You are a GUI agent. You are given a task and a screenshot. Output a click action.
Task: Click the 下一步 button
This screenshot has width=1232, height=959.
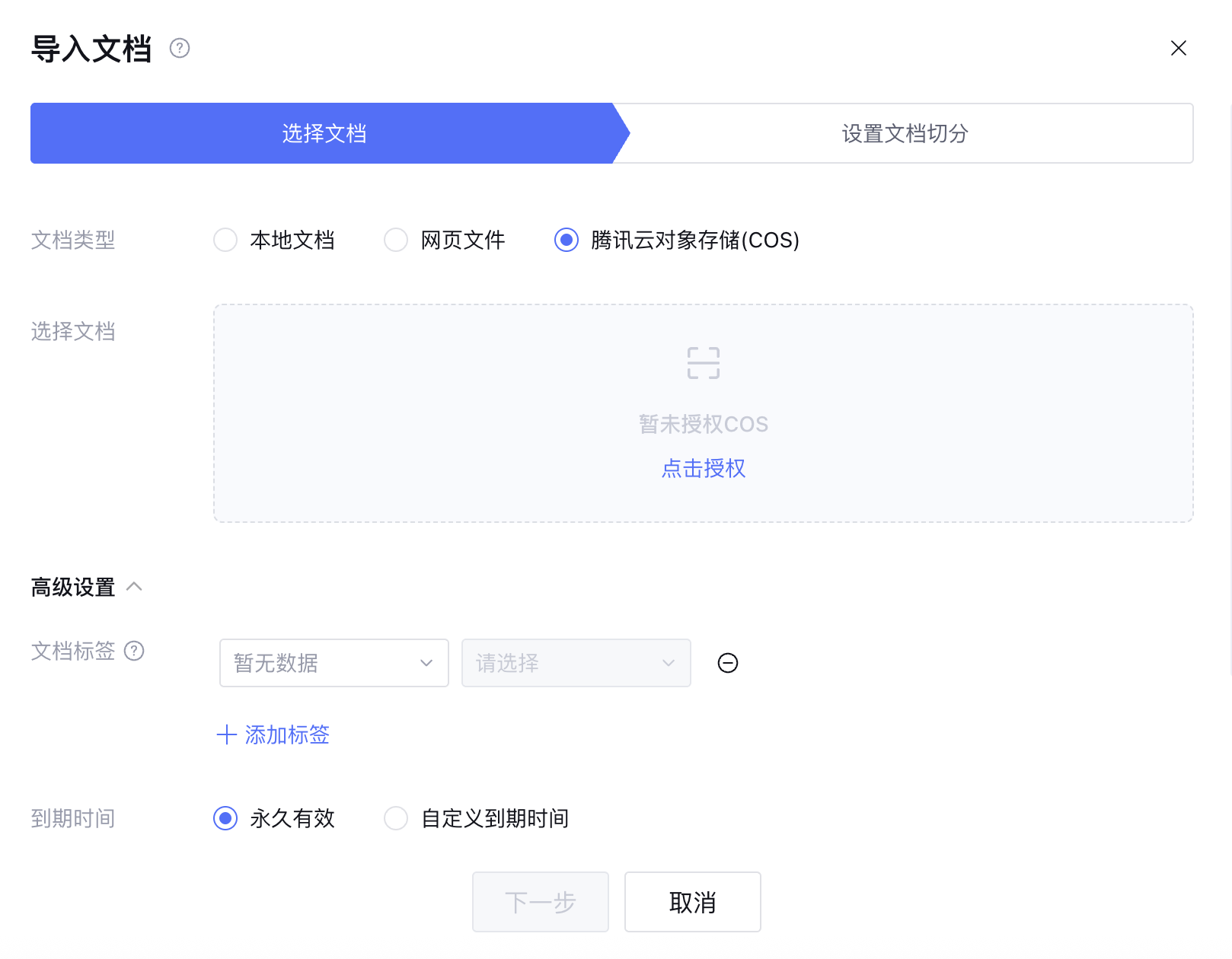[540, 903]
